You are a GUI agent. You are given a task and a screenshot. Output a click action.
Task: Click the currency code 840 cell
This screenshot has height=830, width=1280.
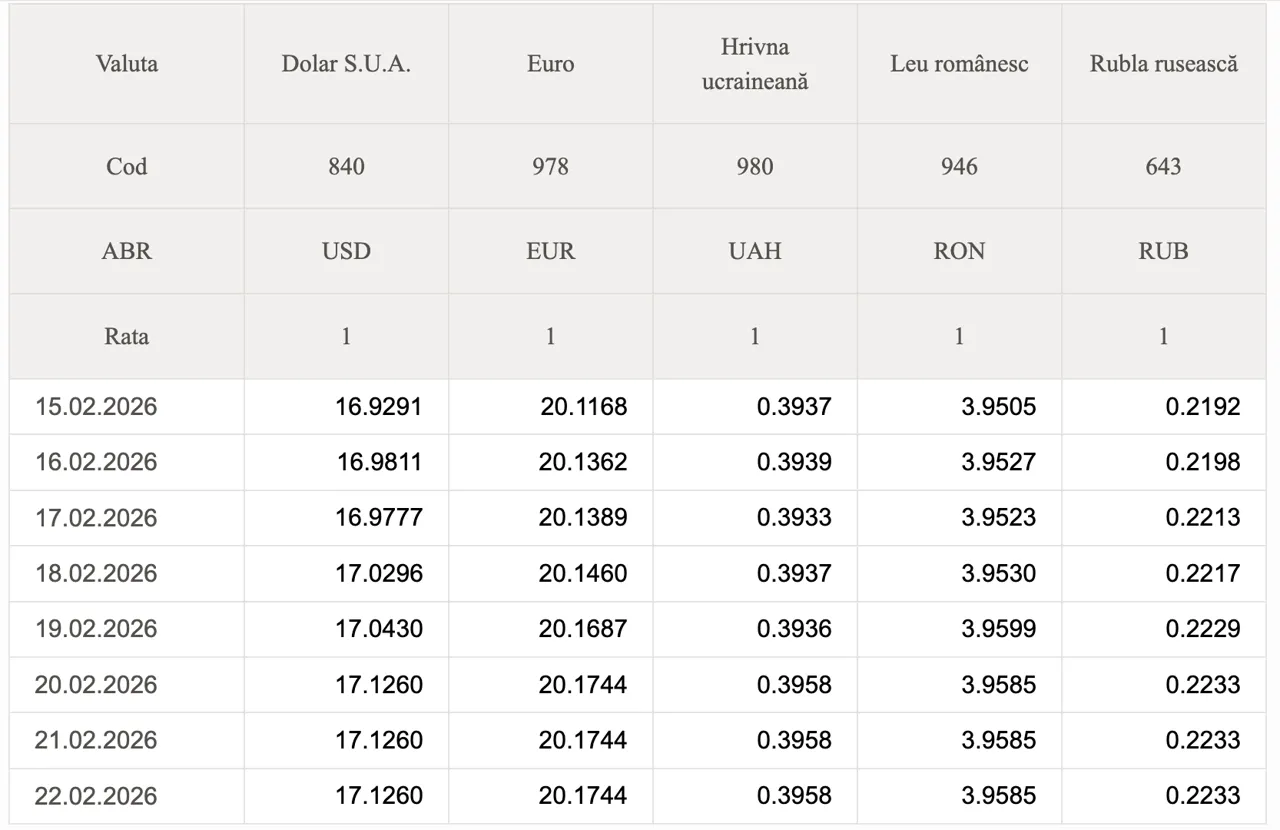[346, 166]
